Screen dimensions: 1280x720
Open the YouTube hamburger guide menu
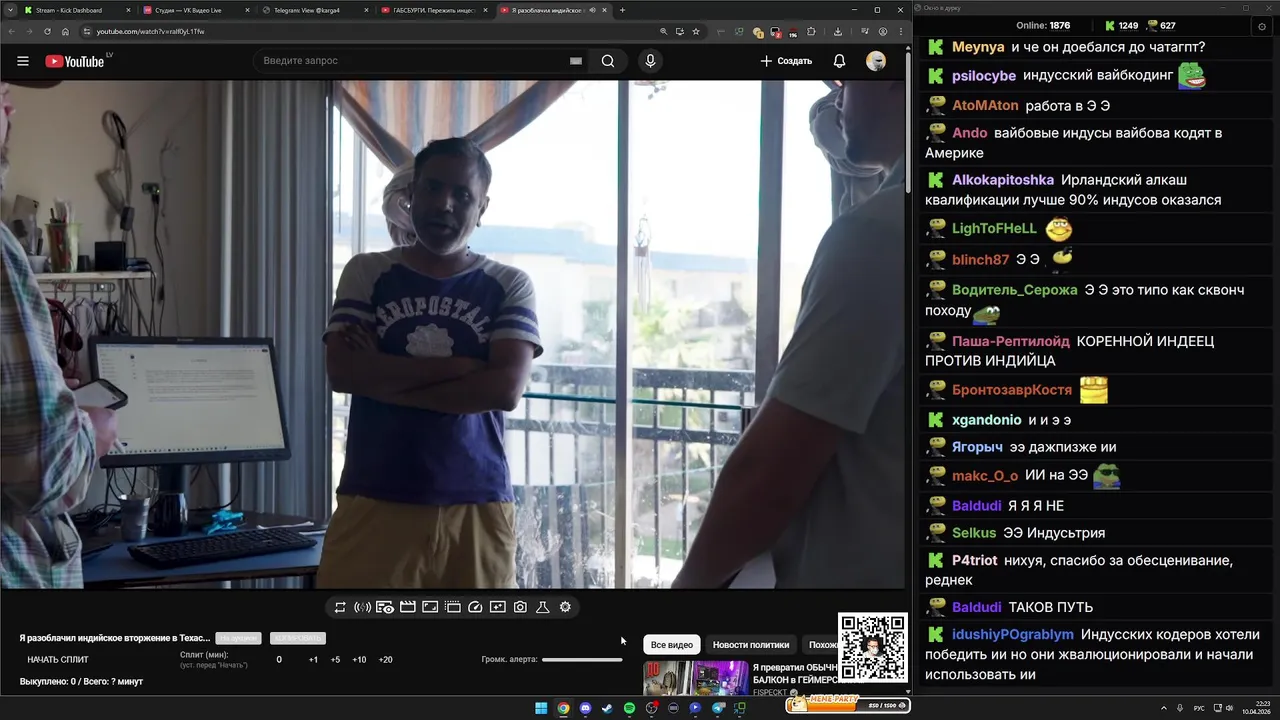click(x=23, y=61)
